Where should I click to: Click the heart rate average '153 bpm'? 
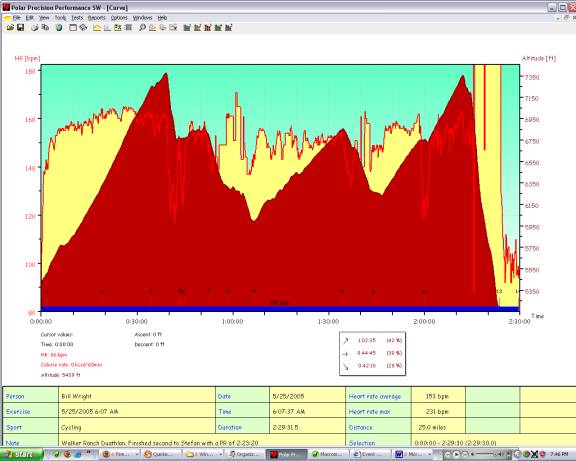438,396
